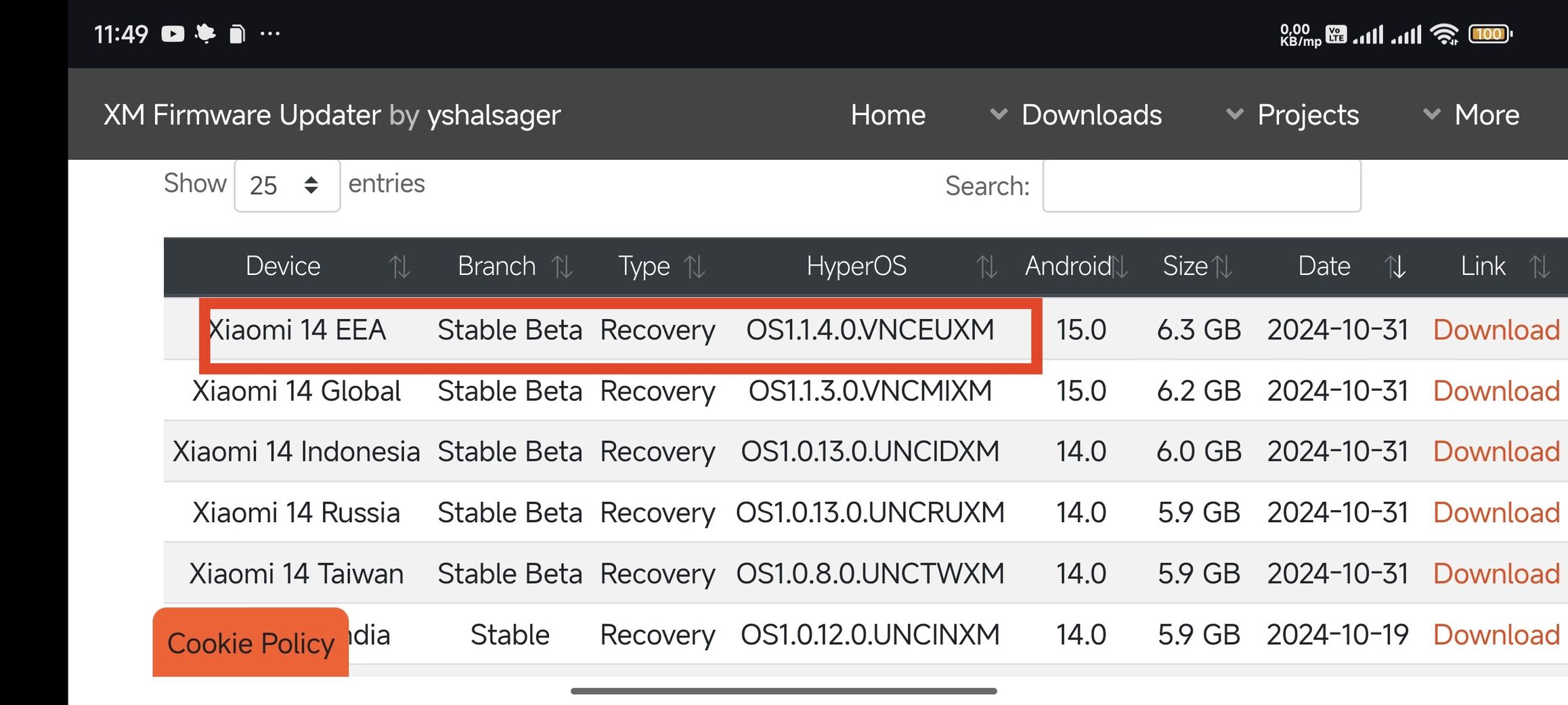This screenshot has width=1568, height=705.
Task: Go to Home page
Action: click(x=888, y=115)
